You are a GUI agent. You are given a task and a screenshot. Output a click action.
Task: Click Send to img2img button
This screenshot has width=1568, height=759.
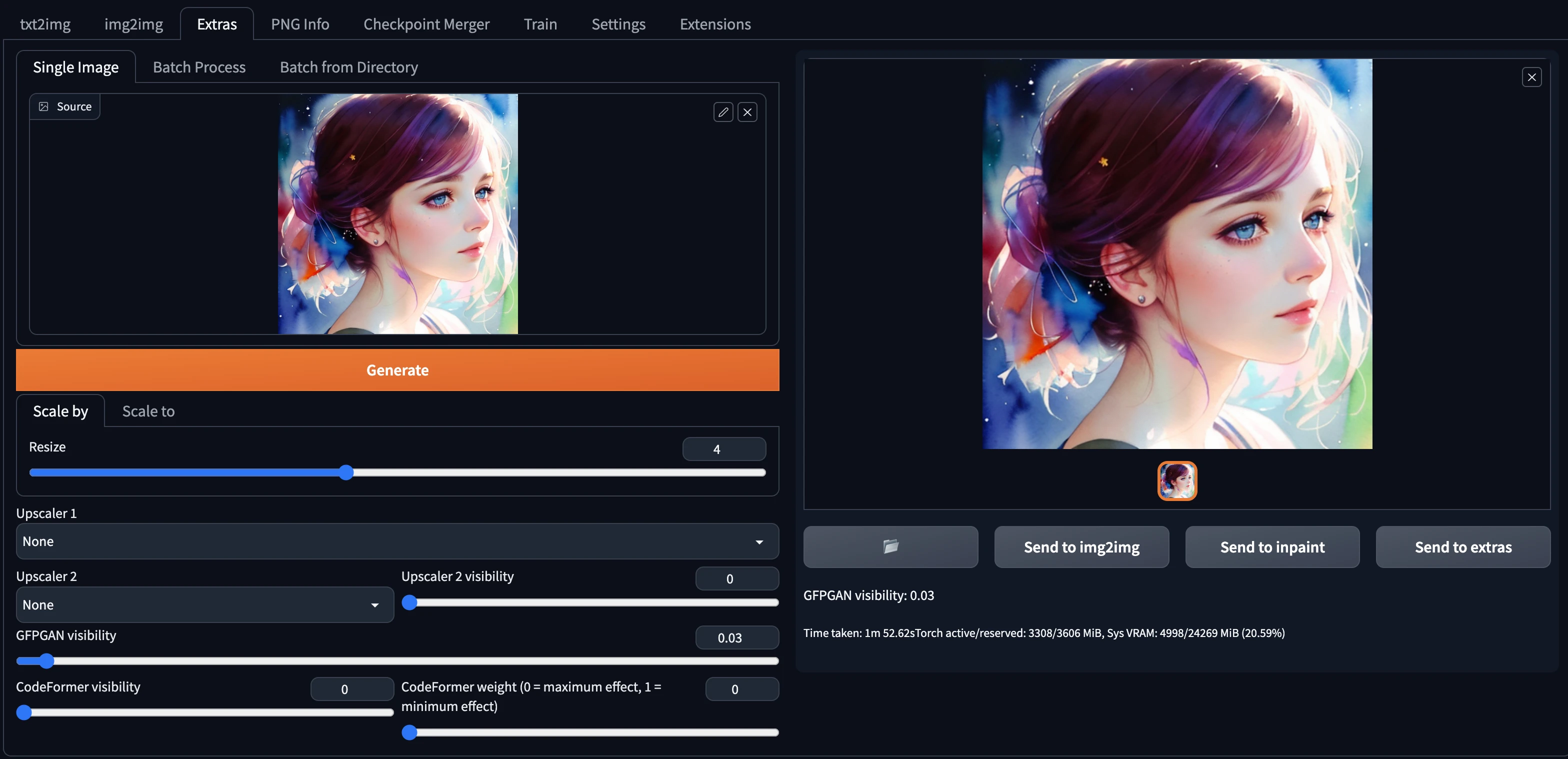[x=1081, y=546]
